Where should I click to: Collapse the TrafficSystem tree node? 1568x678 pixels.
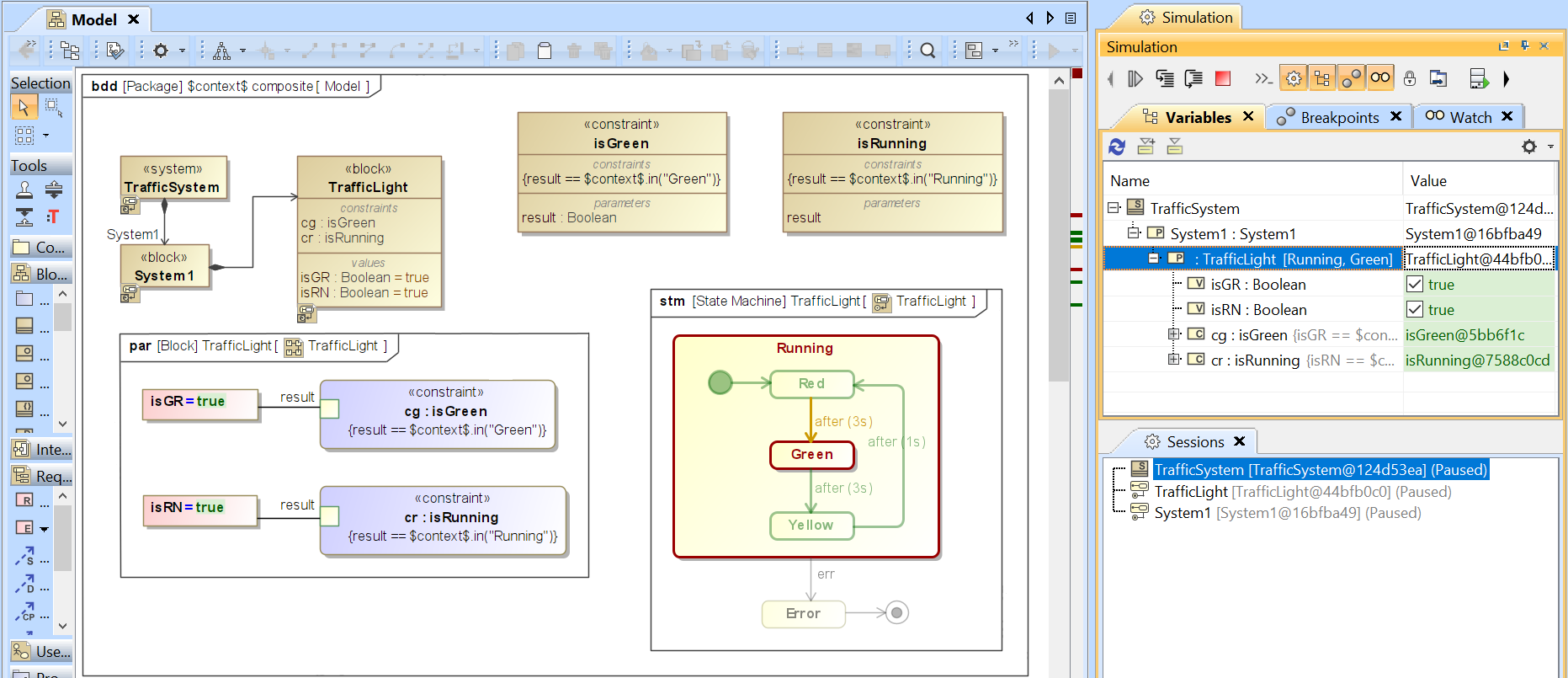coord(1114,207)
